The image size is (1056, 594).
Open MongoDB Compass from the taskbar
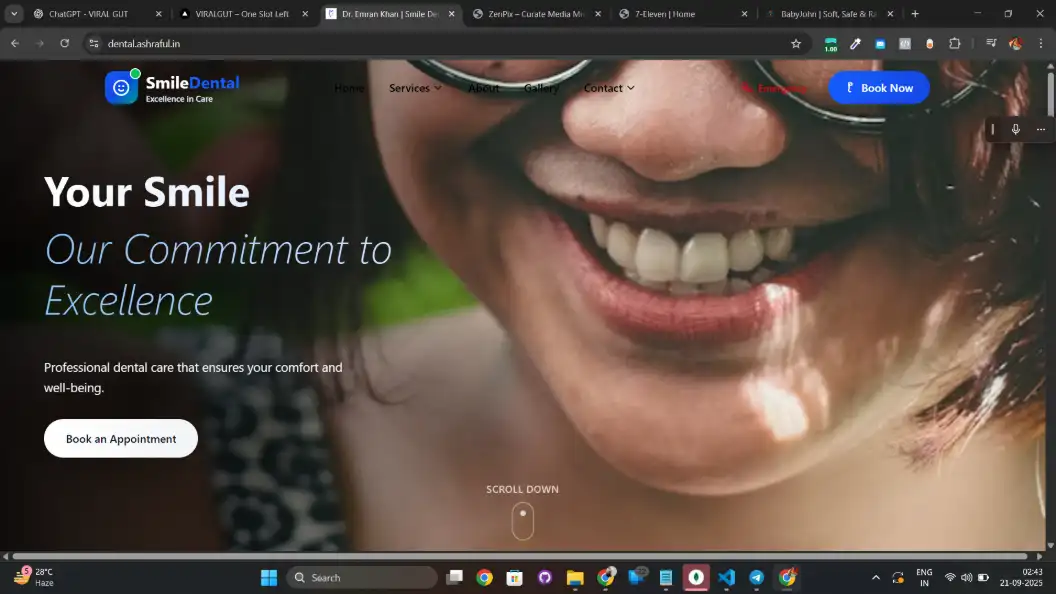696,578
